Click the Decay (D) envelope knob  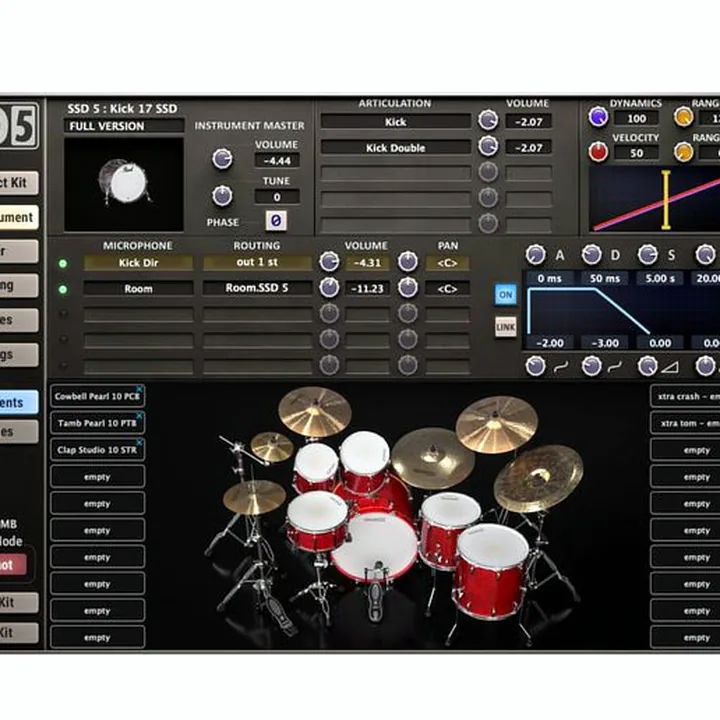pos(591,255)
